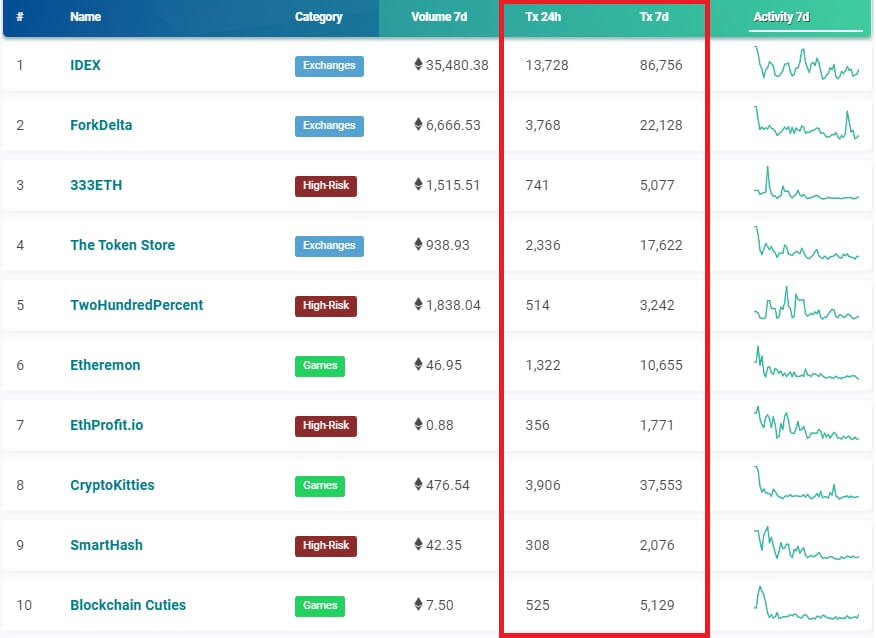Viewport: 876px width, 638px height.
Task: Click the Games tag for Etheremon
Action: click(320, 366)
